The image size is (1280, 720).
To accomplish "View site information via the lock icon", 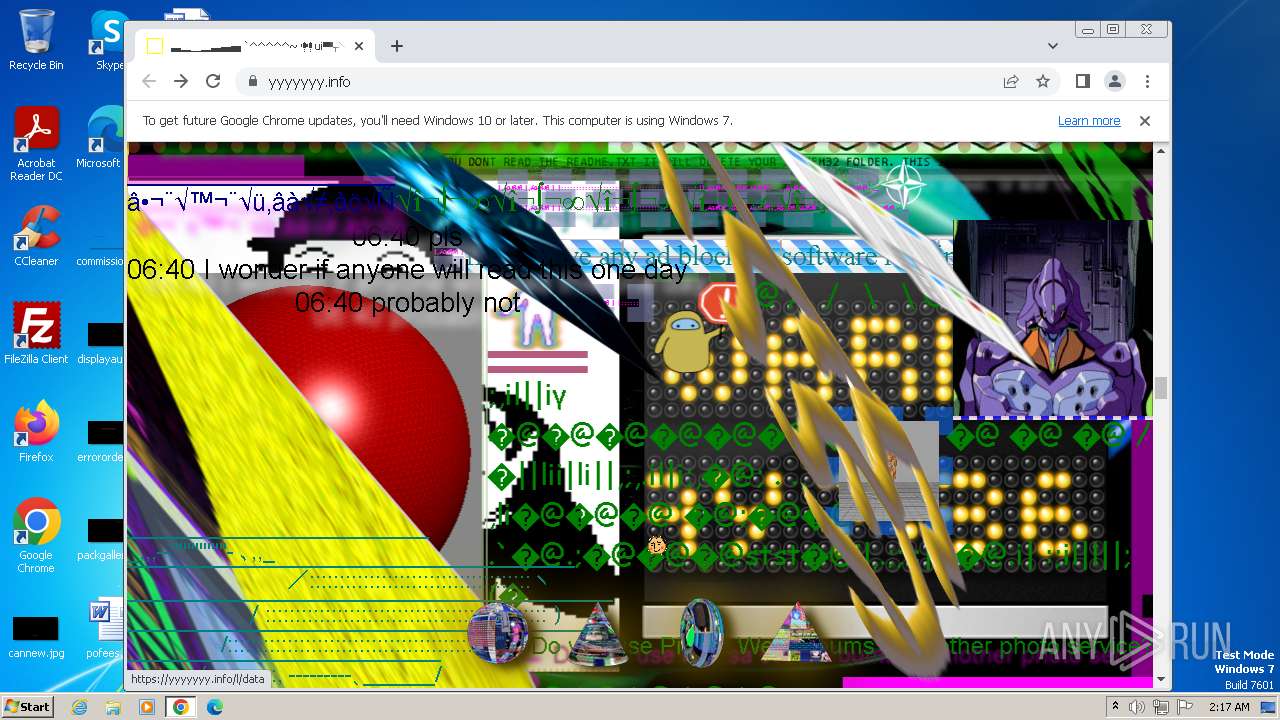I will pyautogui.click(x=252, y=82).
